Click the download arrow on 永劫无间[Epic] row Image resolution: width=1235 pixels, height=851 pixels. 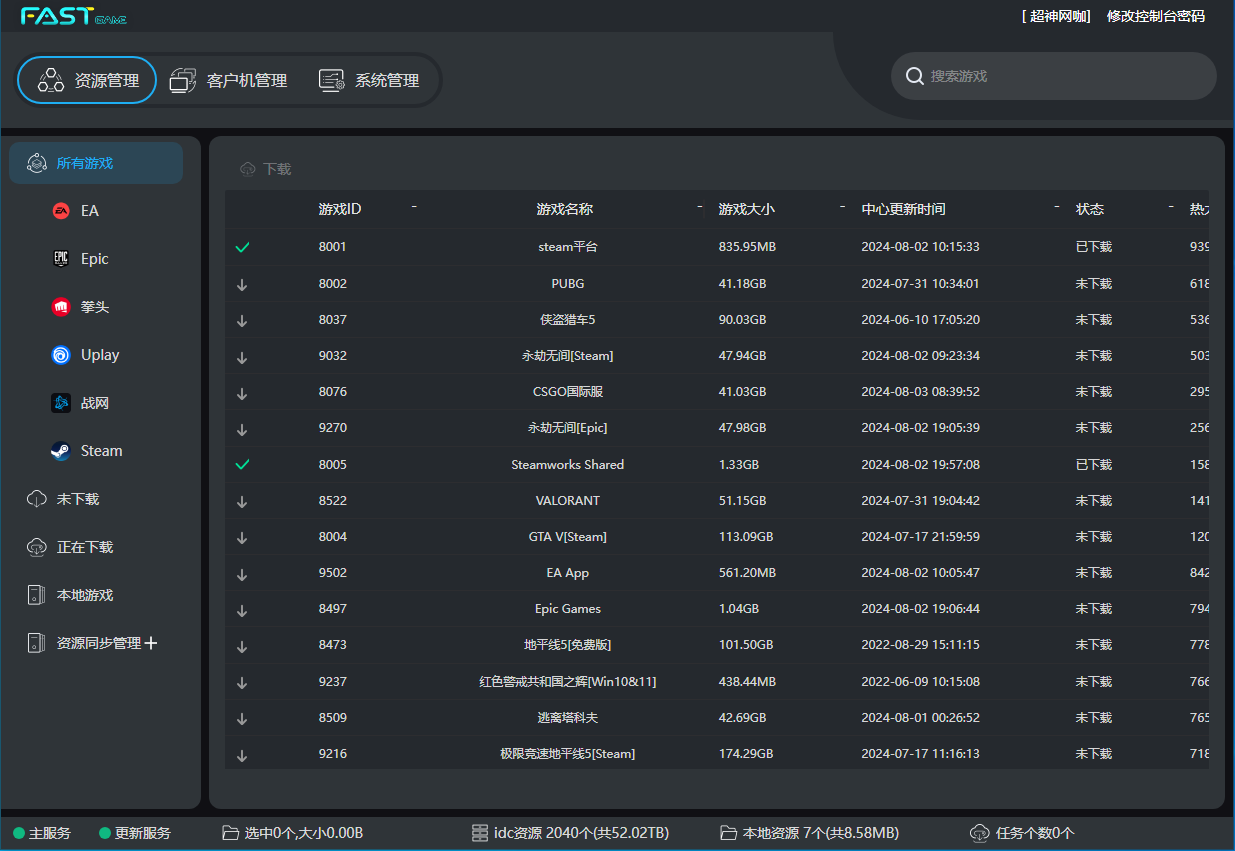pos(242,428)
